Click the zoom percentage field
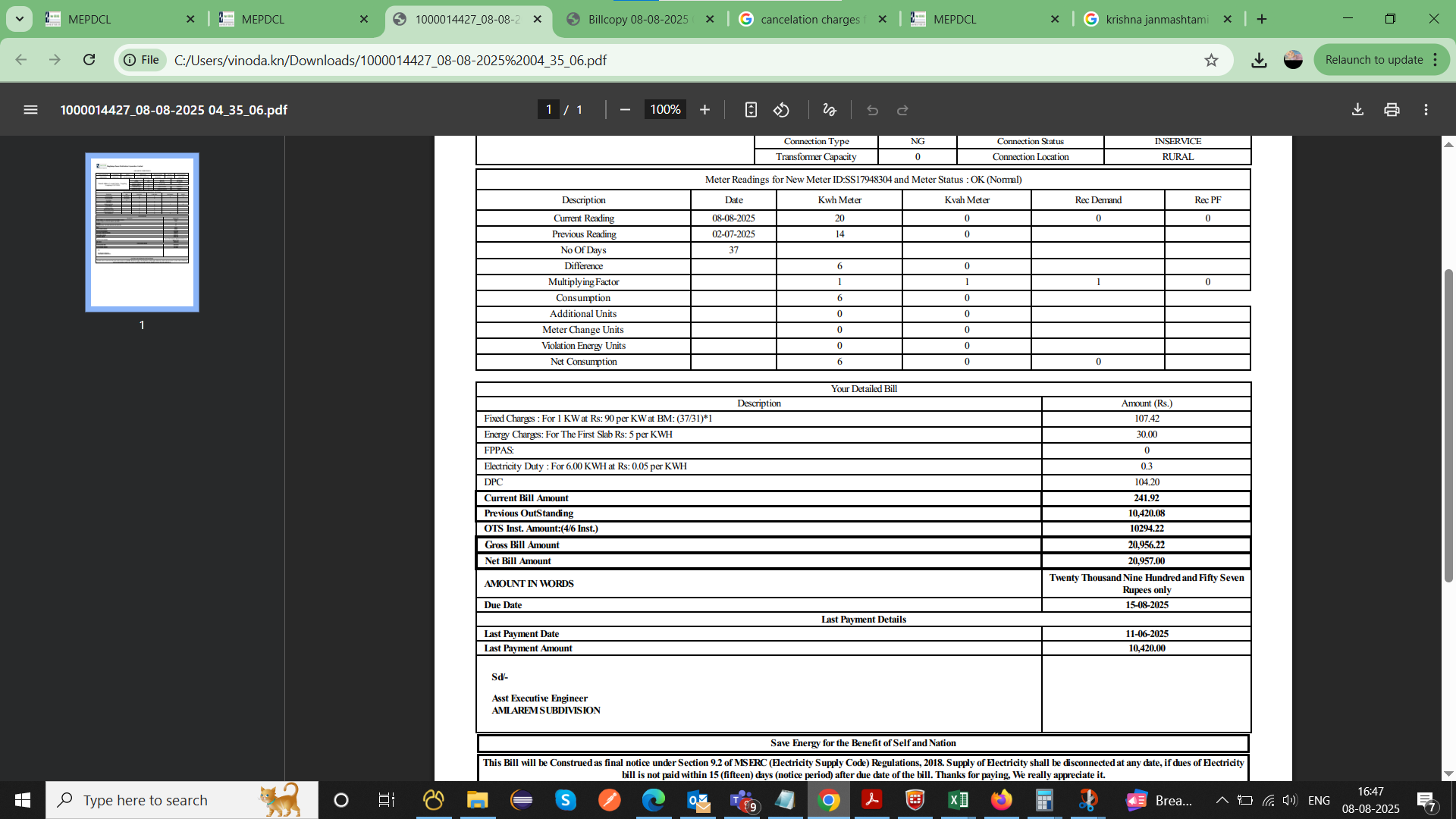The width and height of the screenshot is (1456, 819). (x=665, y=110)
